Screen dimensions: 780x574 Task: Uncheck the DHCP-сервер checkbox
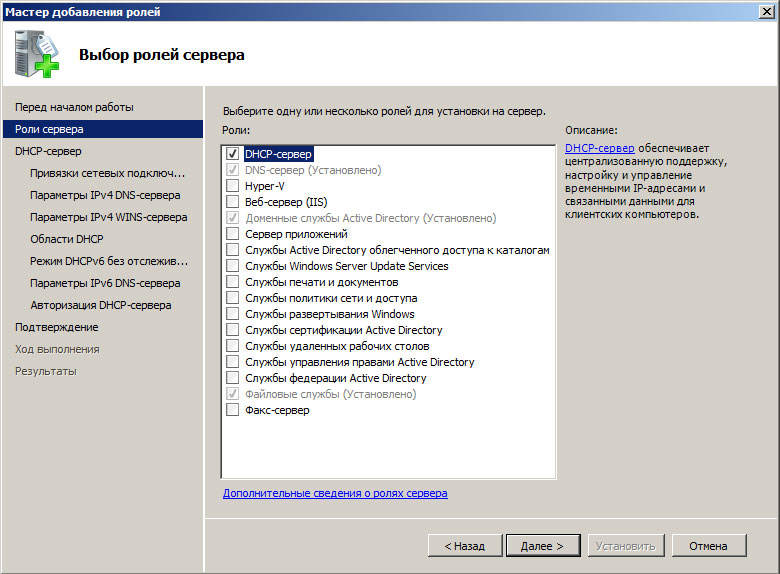click(x=232, y=154)
